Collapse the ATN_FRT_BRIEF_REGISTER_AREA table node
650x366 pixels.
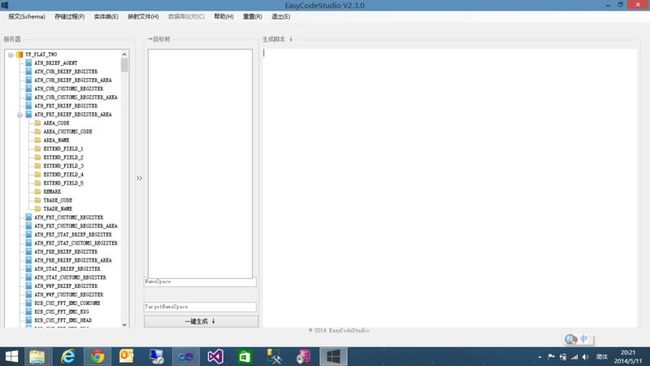pyautogui.click(x=19, y=114)
